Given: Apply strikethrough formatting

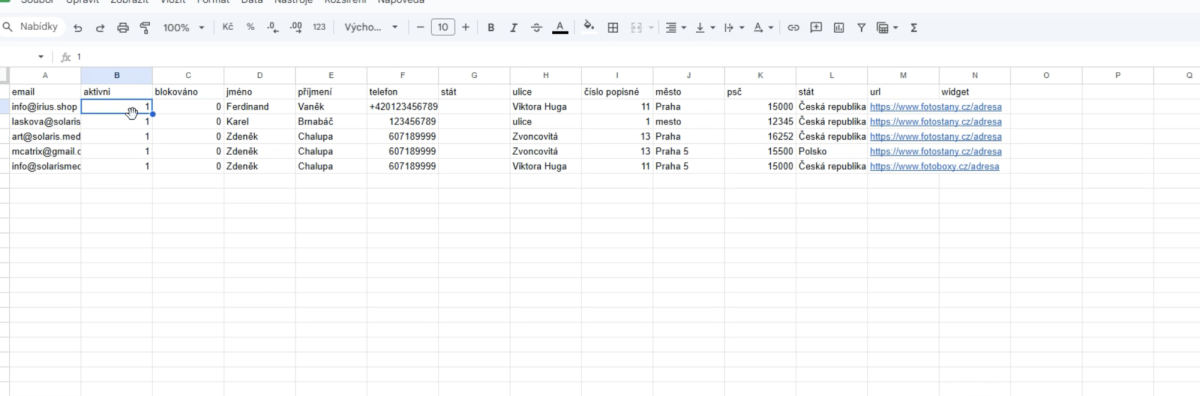Looking at the screenshot, I should (536, 28).
